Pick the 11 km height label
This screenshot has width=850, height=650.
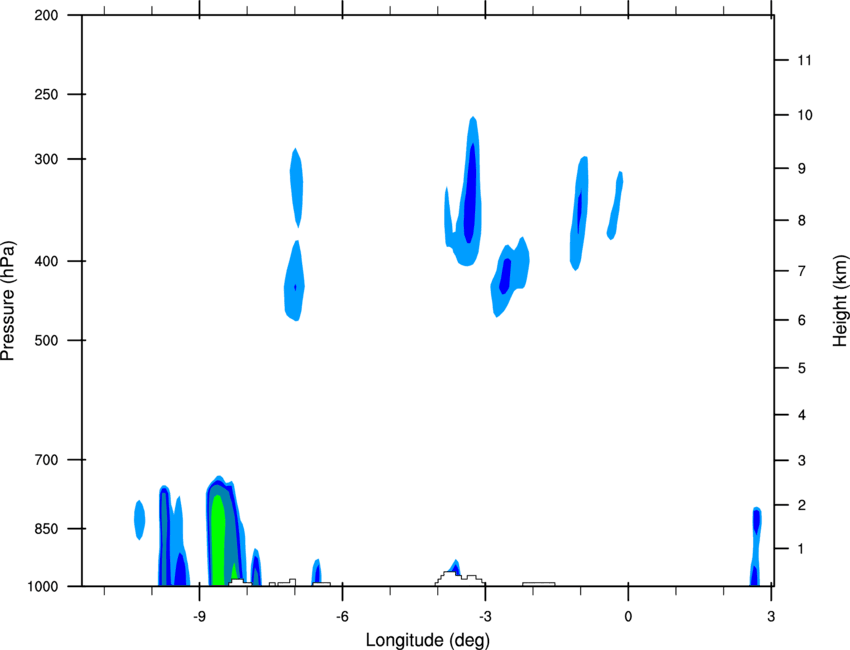(804, 60)
